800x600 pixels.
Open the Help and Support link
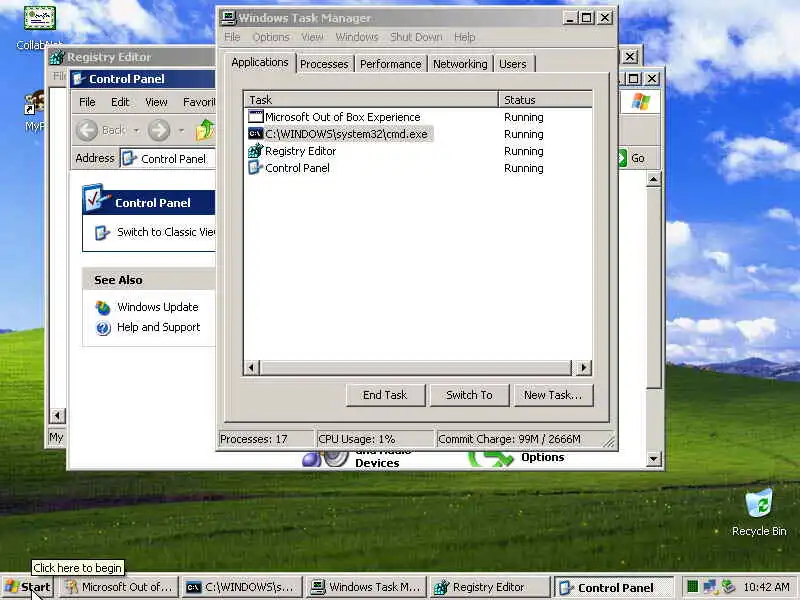pyautogui.click(x=159, y=328)
